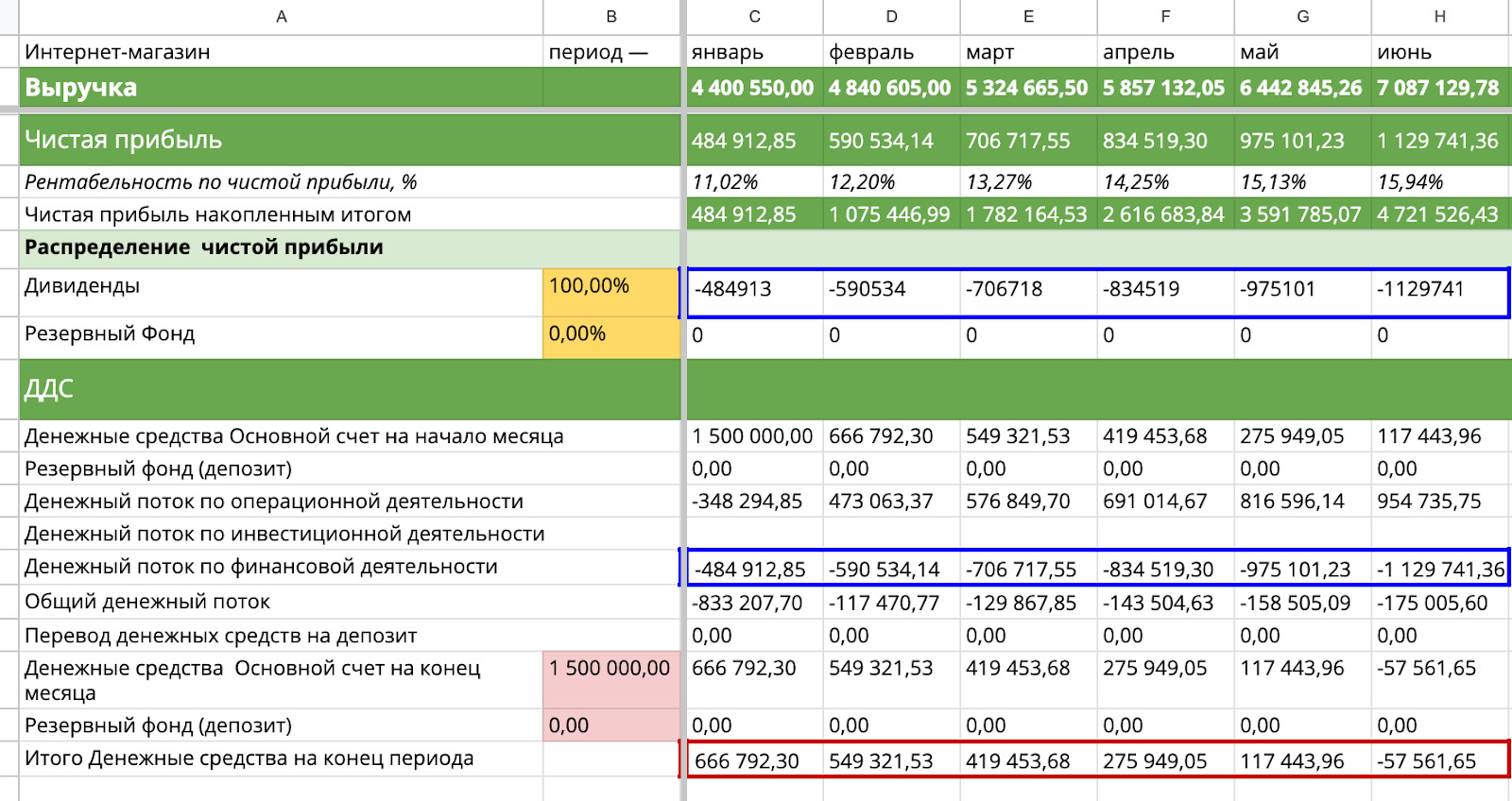Click January revenue cell 4 400 550,00

[753, 88]
